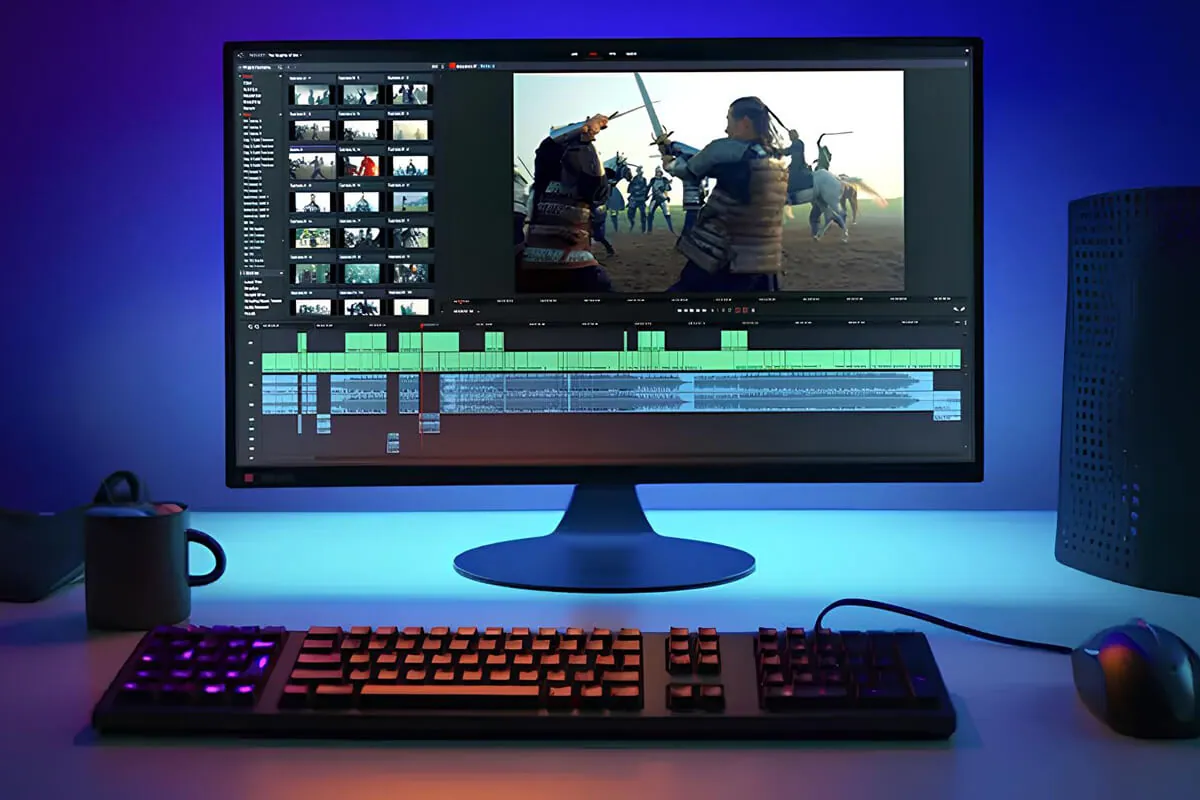Select the small lowest clip below the audio tracks
Image resolution: width=1200 pixels, height=800 pixels.
(393, 443)
